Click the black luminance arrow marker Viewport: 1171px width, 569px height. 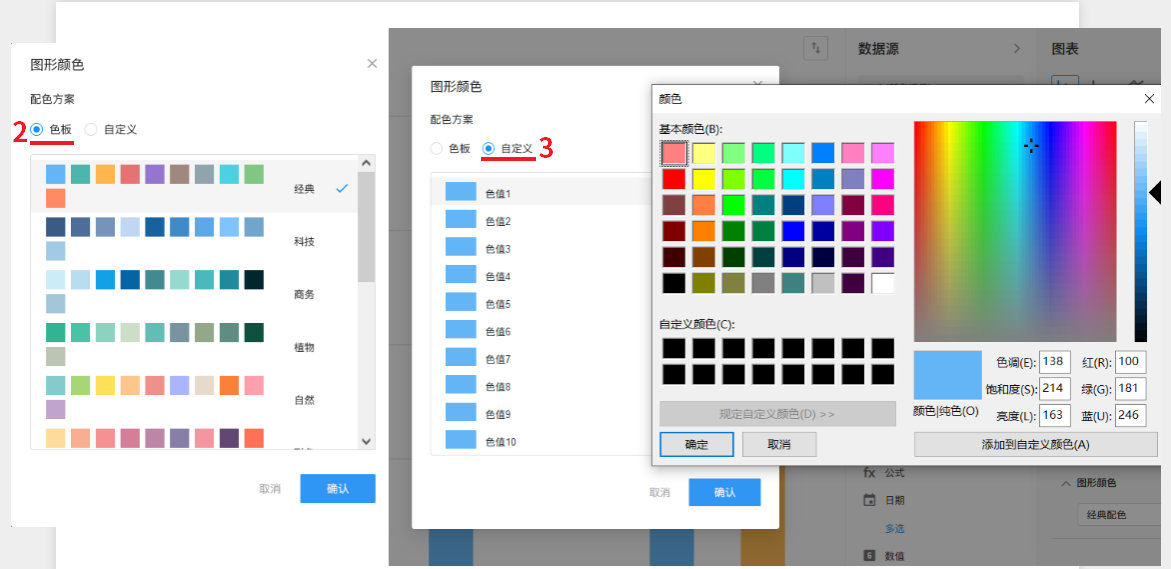[x=1155, y=192]
